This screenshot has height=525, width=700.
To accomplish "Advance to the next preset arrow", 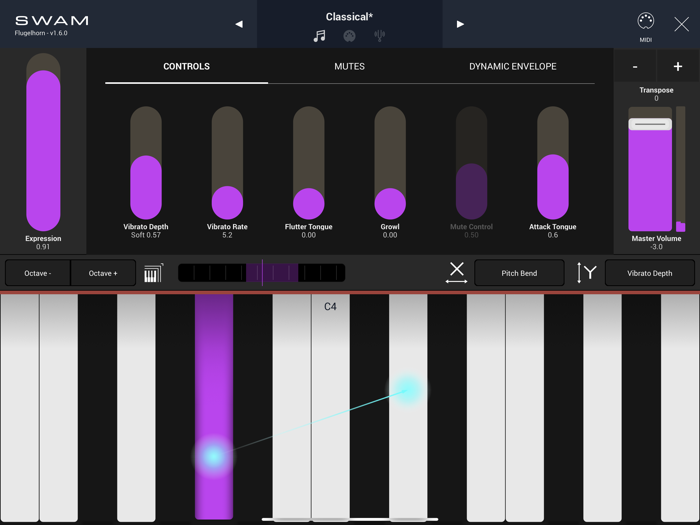I will 460,24.
